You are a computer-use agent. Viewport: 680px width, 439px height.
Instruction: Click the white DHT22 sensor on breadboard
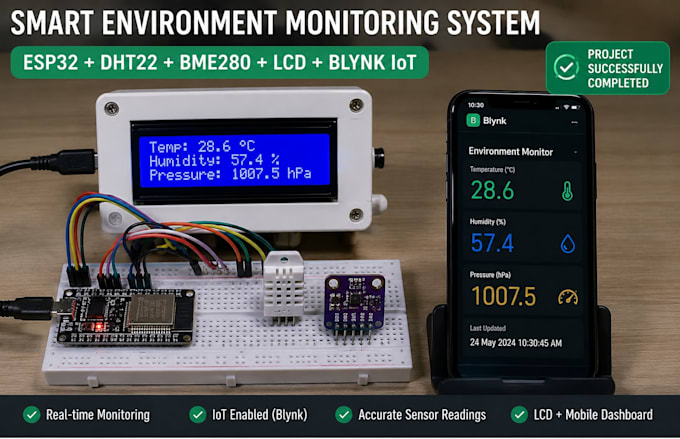click(x=284, y=286)
